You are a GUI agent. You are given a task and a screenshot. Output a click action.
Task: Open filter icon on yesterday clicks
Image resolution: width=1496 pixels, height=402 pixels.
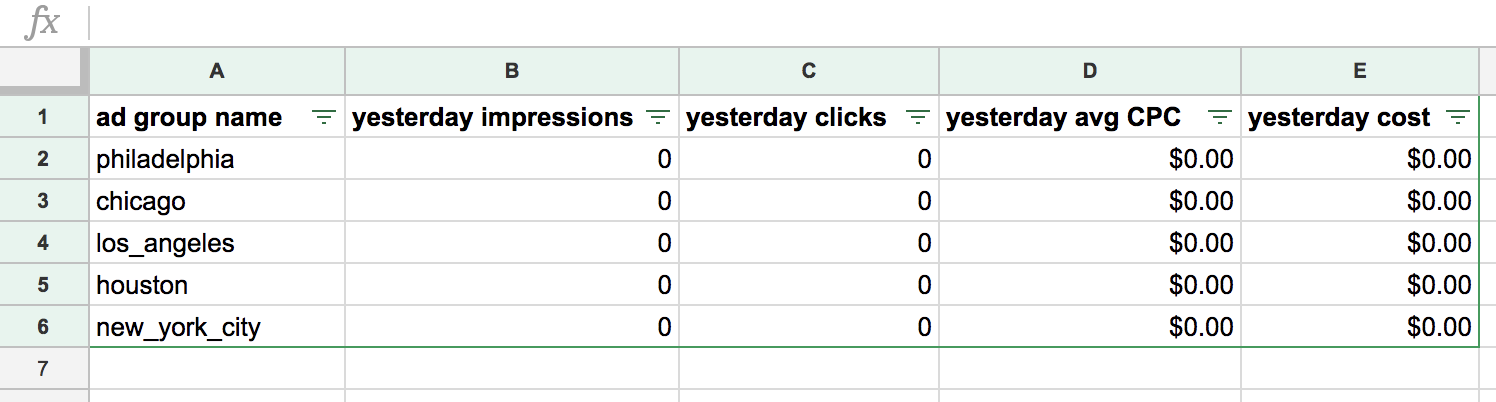click(x=917, y=118)
